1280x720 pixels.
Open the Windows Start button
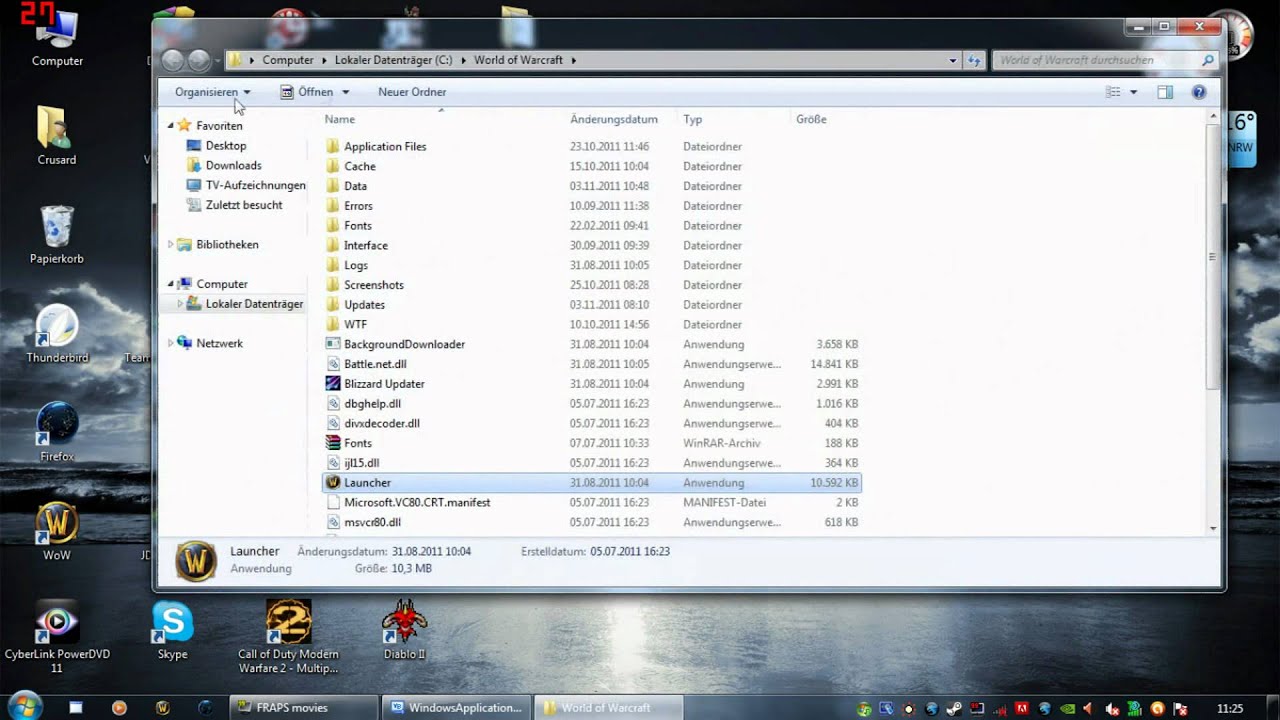[24, 705]
